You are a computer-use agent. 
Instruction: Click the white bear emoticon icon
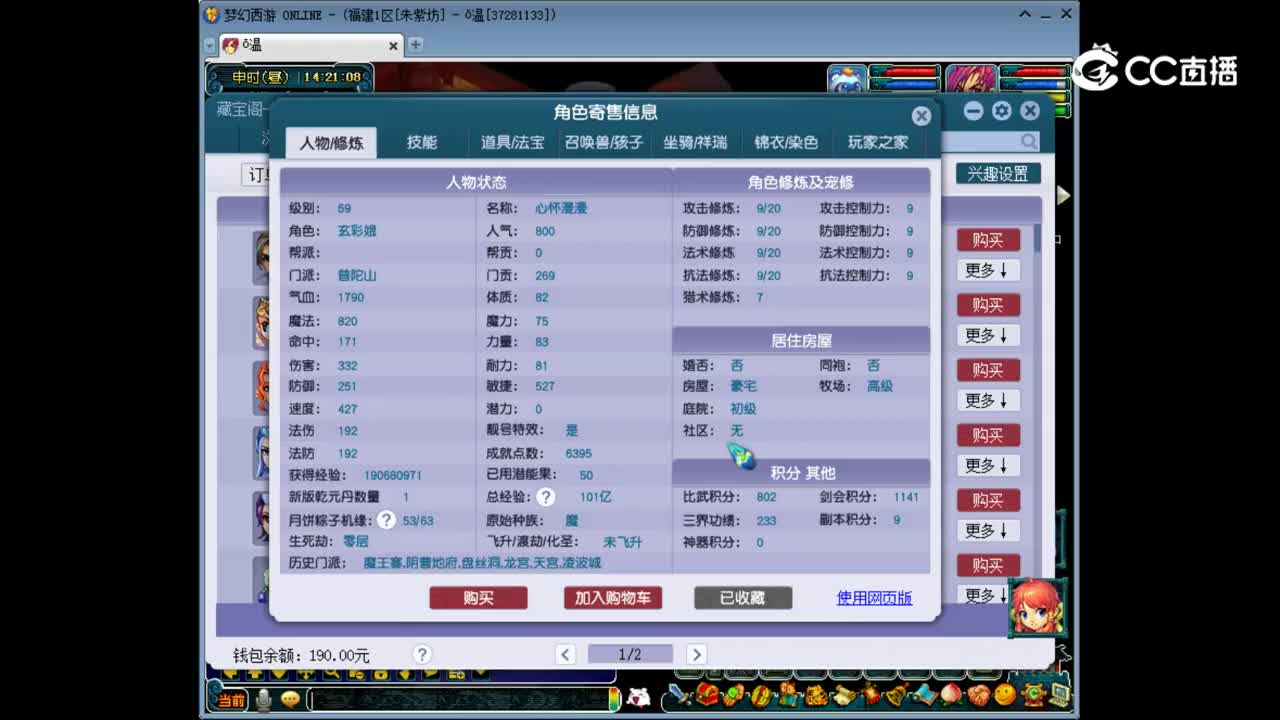638,698
